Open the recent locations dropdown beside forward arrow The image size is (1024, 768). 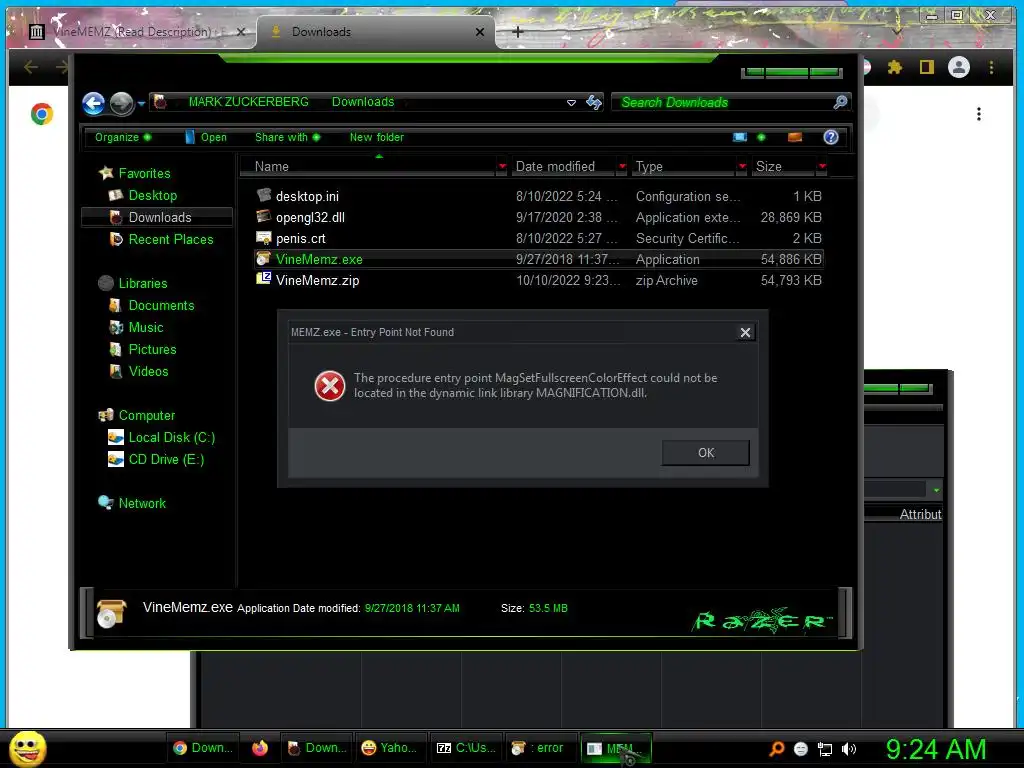(141, 103)
